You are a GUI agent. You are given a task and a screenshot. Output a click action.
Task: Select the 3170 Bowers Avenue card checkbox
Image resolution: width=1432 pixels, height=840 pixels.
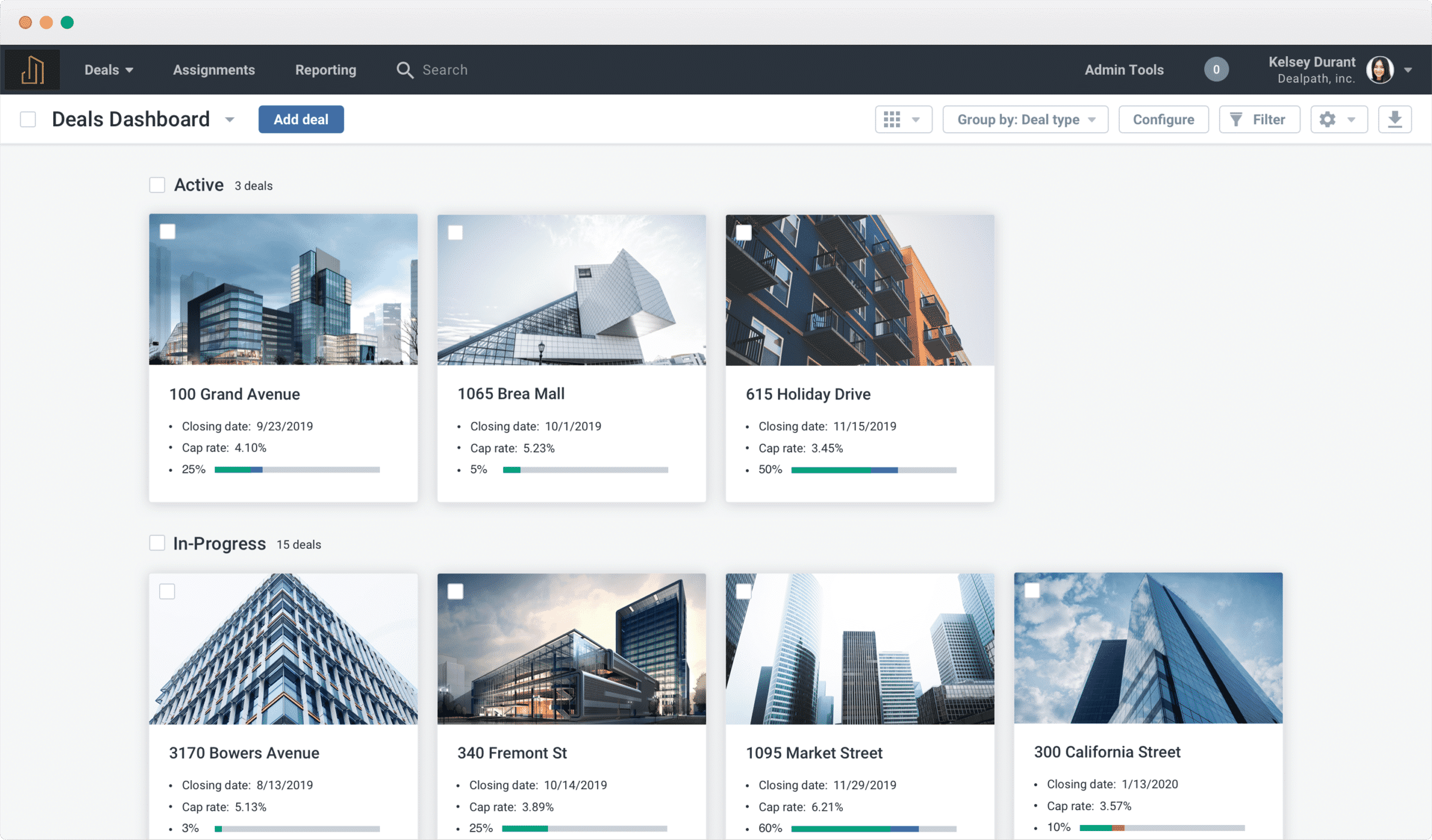[167, 591]
